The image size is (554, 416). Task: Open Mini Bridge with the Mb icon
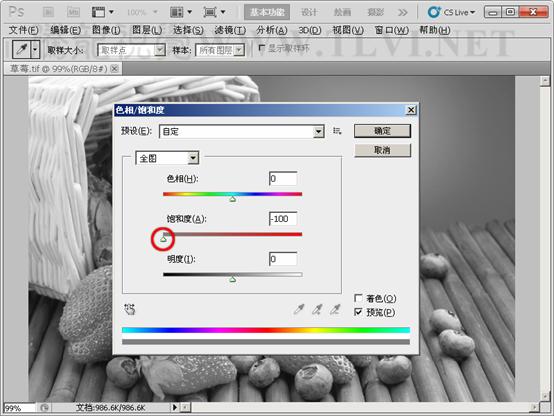(73, 12)
